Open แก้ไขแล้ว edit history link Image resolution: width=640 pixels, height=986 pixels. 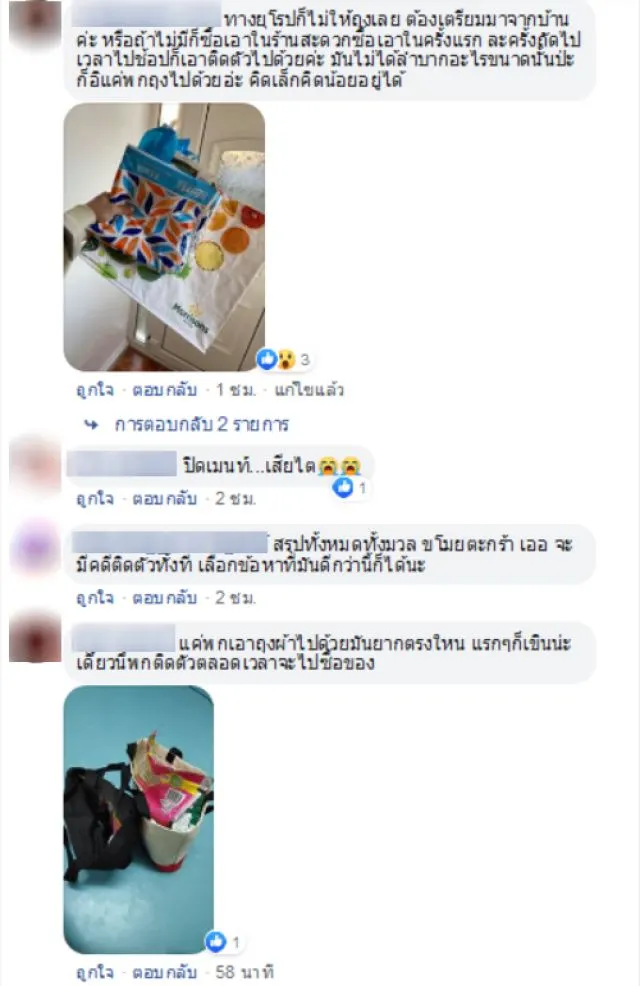[309, 390]
